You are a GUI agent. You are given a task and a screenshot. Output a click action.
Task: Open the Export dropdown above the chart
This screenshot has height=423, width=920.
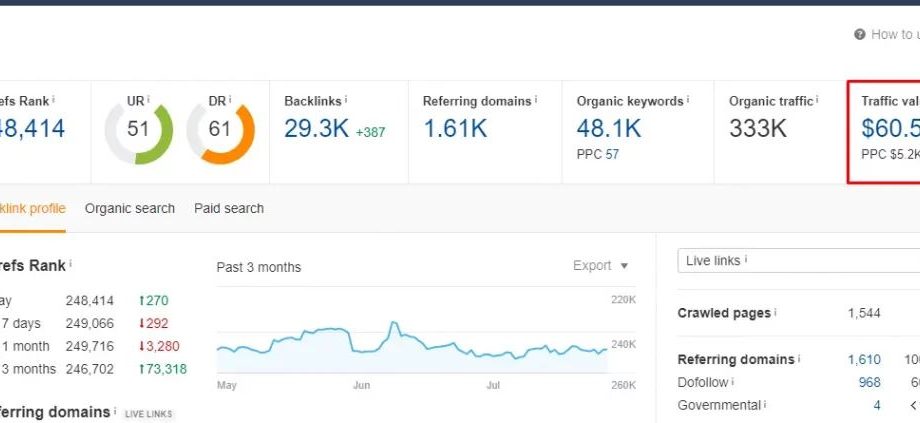[601, 266]
